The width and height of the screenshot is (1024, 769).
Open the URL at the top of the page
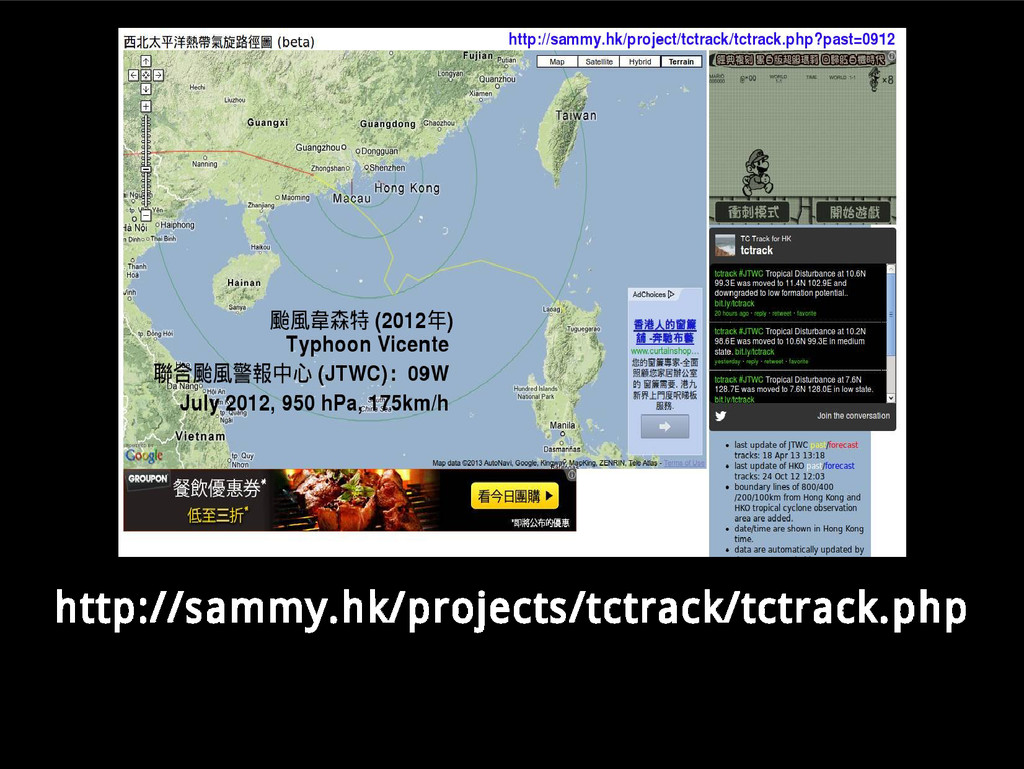(x=701, y=39)
